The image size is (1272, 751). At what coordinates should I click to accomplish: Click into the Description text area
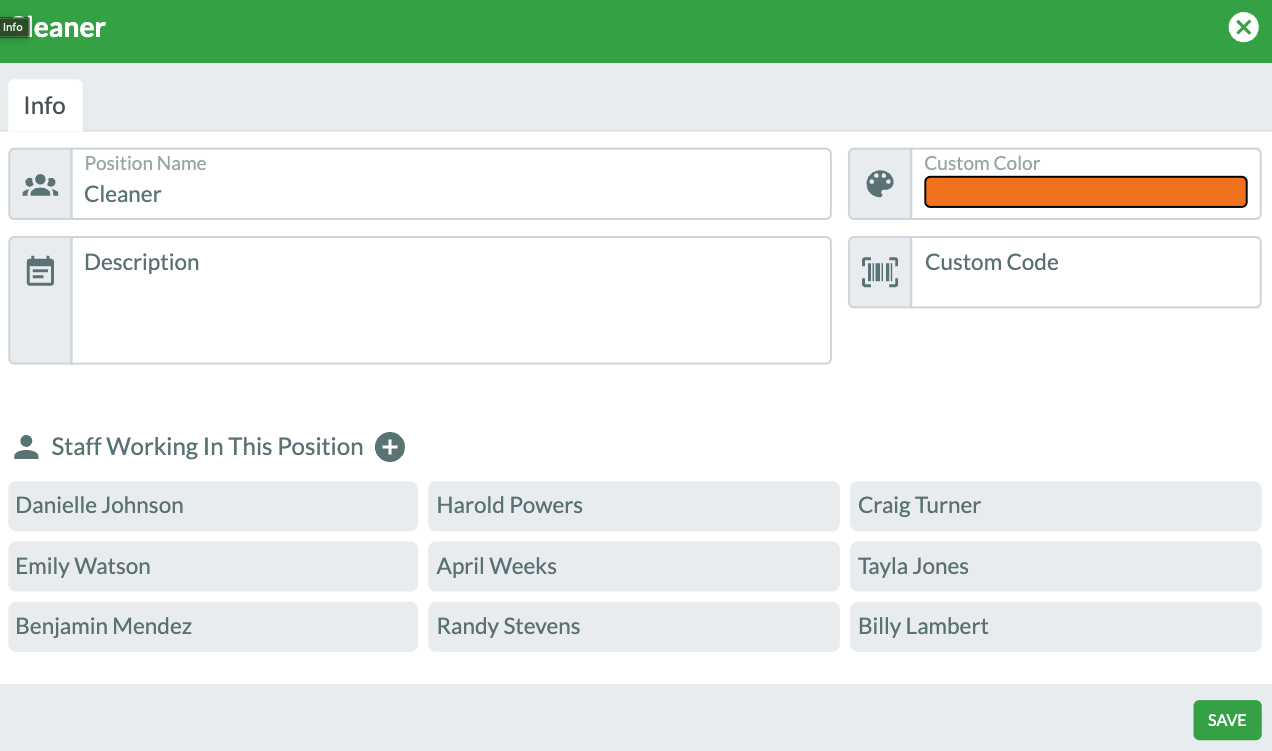click(451, 300)
